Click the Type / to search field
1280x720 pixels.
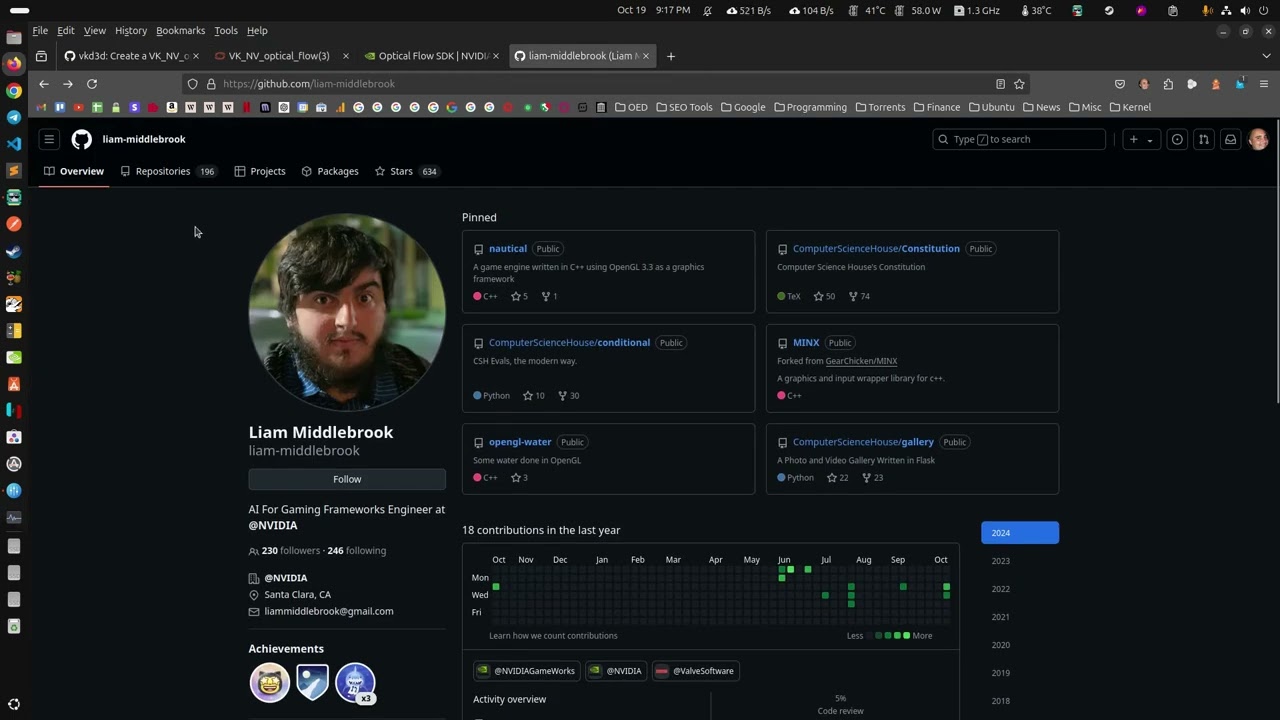(x=1018, y=139)
